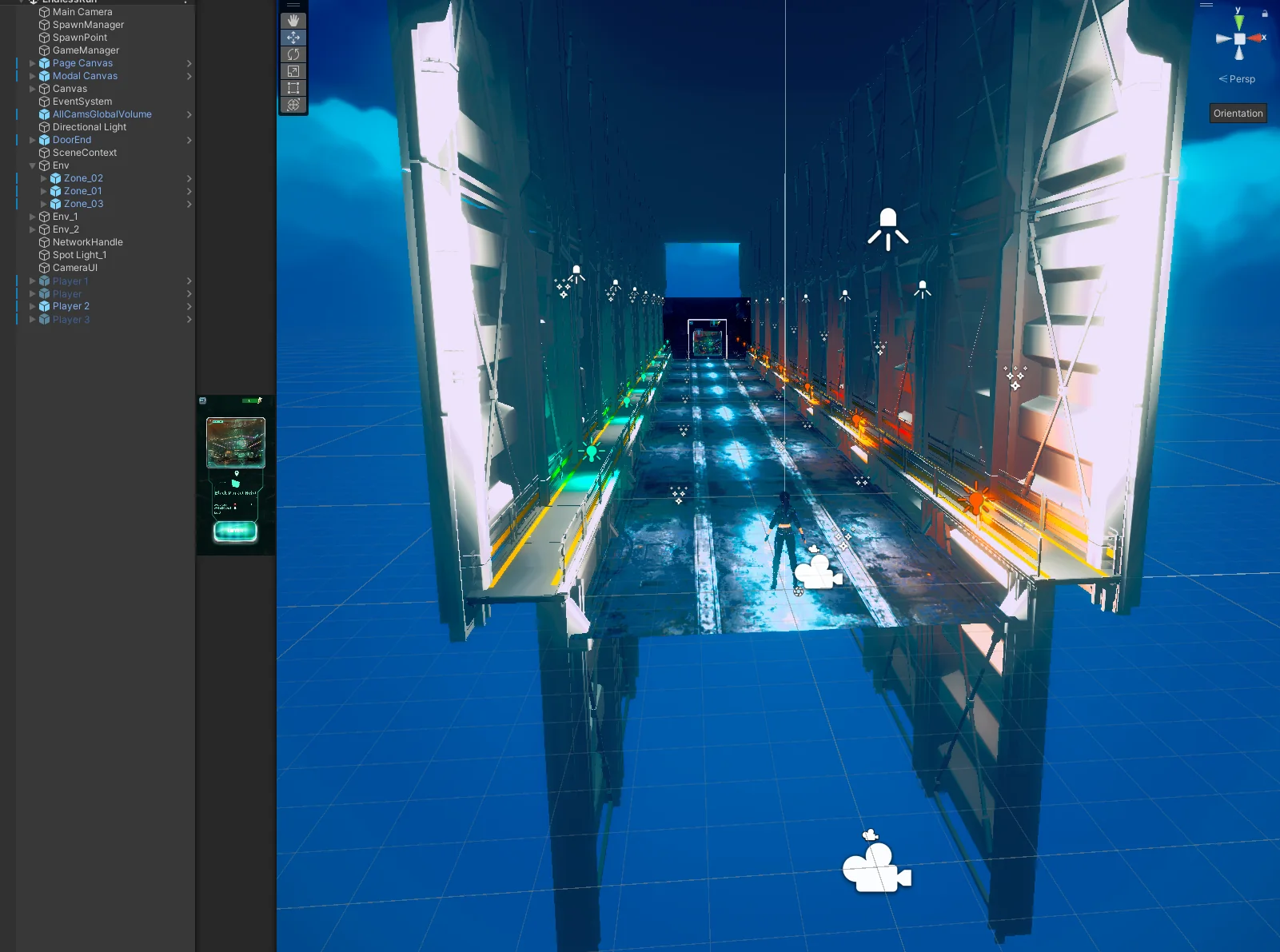Expand the Canvas object

click(x=33, y=89)
